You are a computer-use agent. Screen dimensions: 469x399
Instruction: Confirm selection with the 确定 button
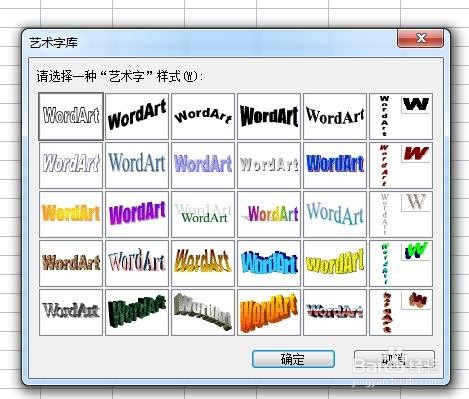(x=293, y=359)
